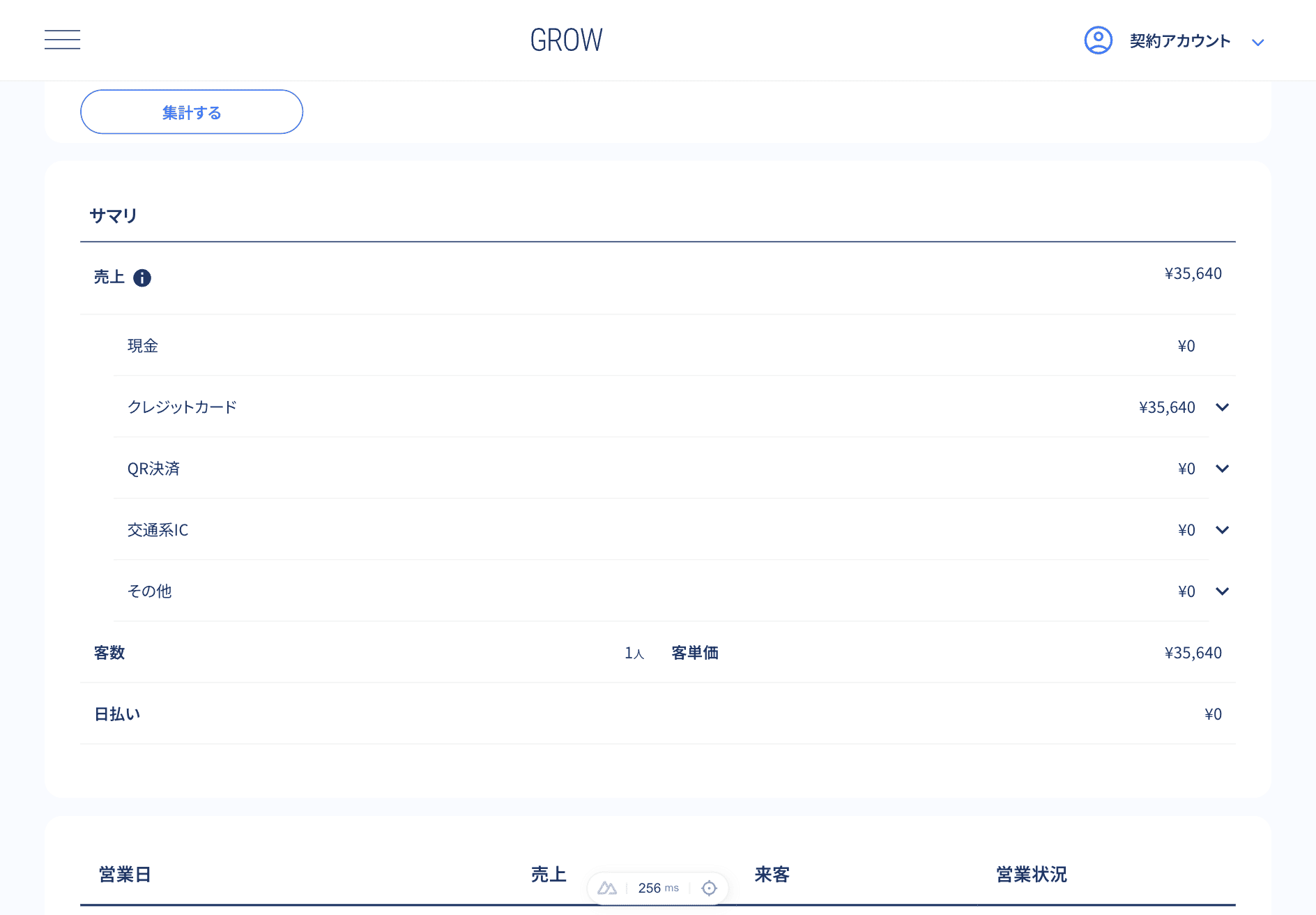Expand the 交通系IC payment row
The image size is (1316, 915).
point(1222,530)
